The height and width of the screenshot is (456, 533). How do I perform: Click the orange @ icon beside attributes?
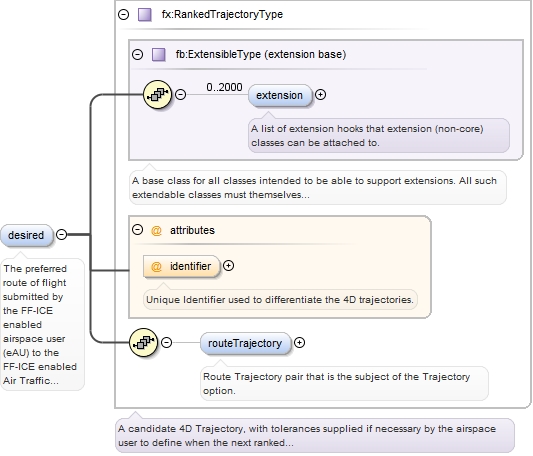tap(156, 231)
